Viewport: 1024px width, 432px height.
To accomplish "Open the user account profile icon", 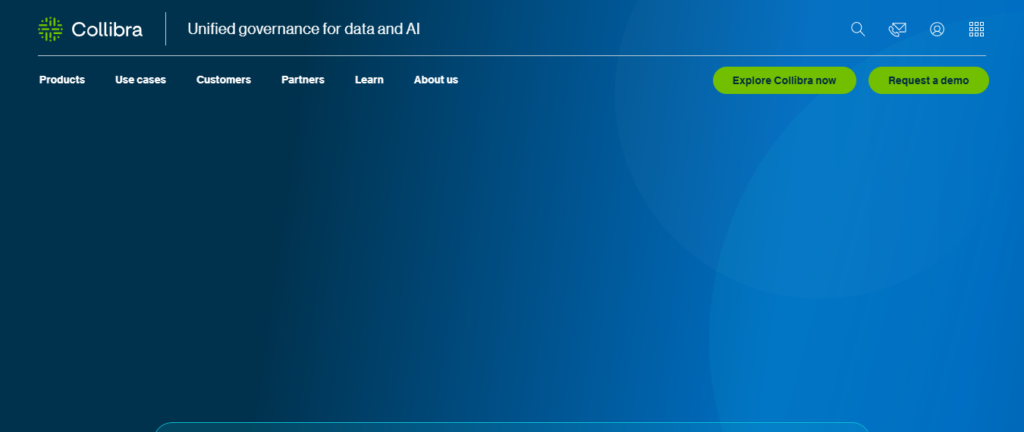I will point(937,29).
